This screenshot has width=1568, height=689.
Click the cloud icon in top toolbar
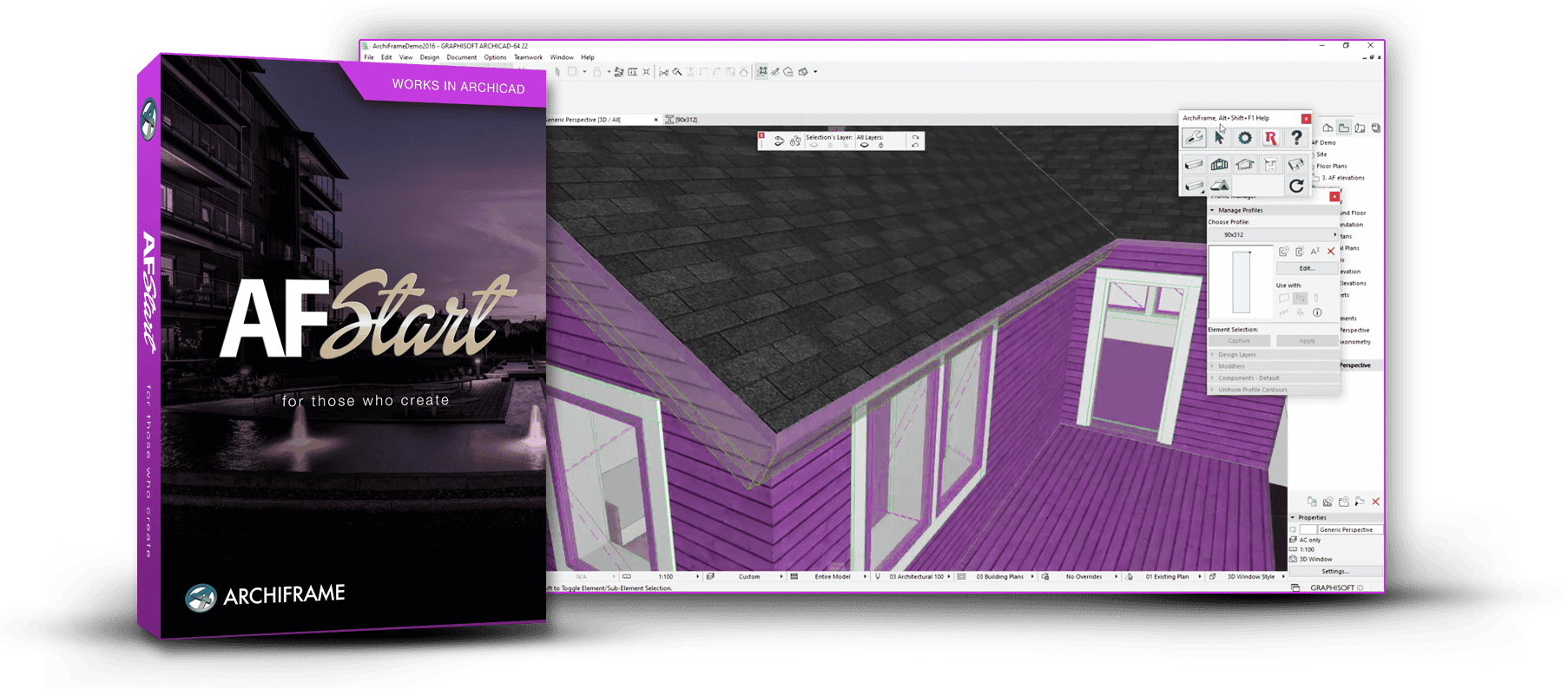coord(788,72)
